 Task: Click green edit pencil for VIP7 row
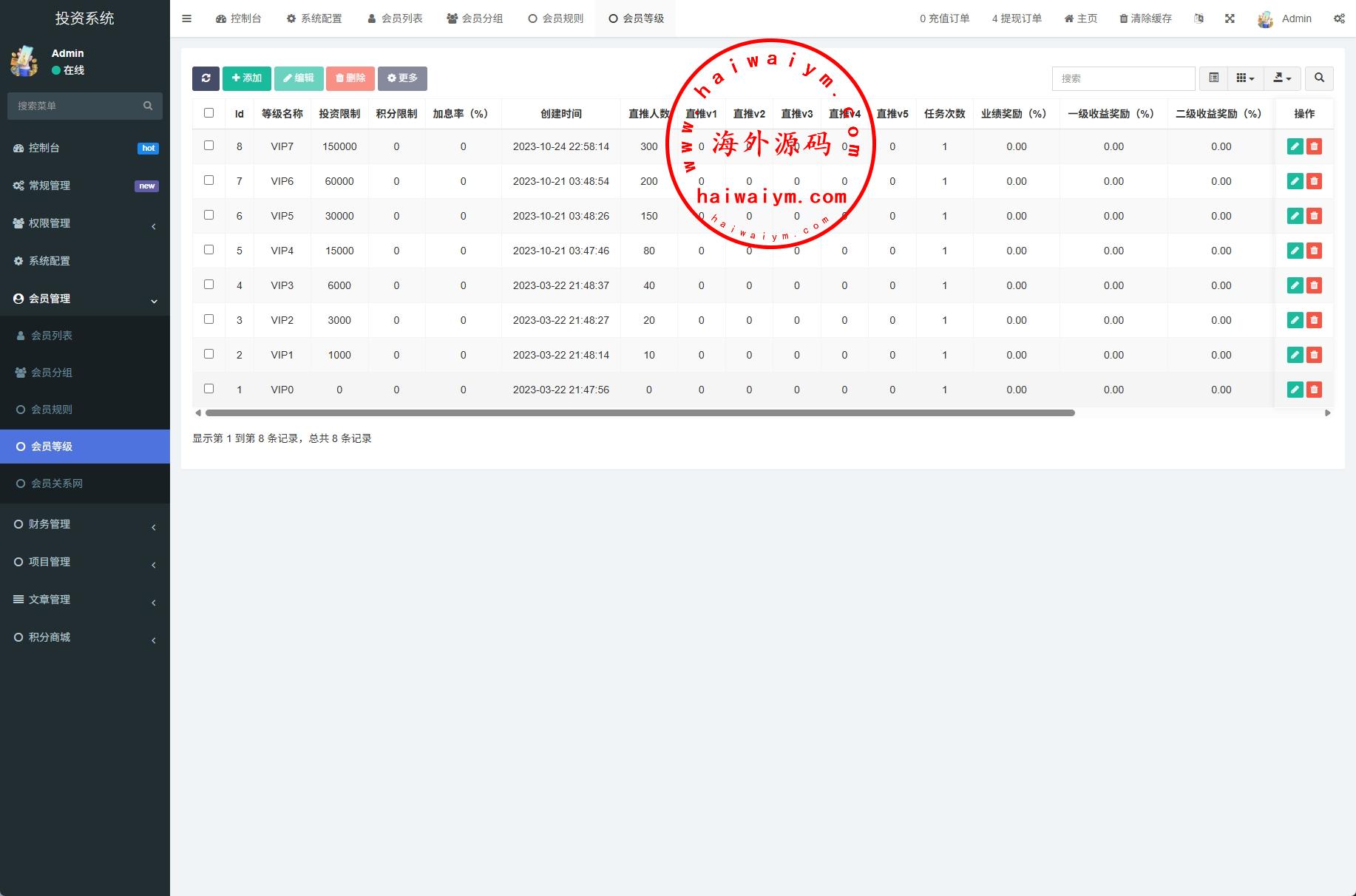click(1295, 146)
